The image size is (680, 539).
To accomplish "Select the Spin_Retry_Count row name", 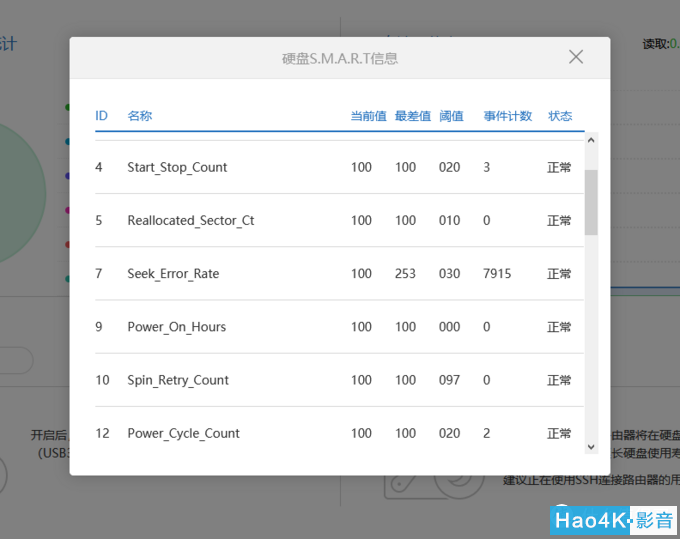I will (x=178, y=380).
